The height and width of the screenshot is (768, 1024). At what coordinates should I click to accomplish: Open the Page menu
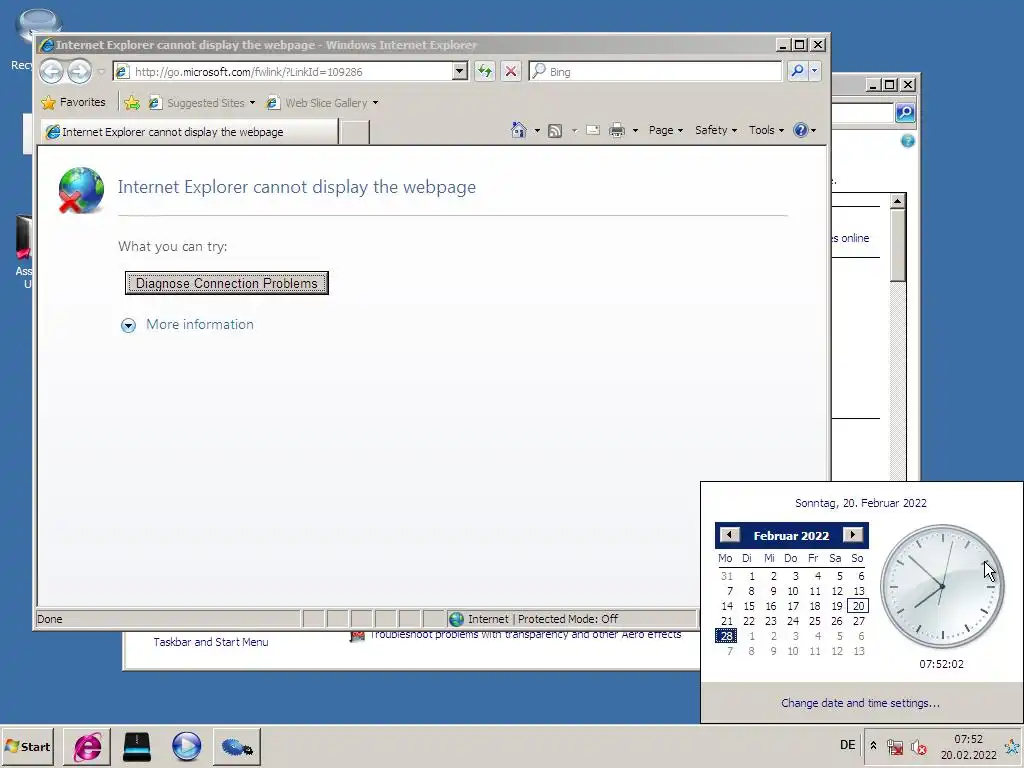pyautogui.click(x=665, y=130)
